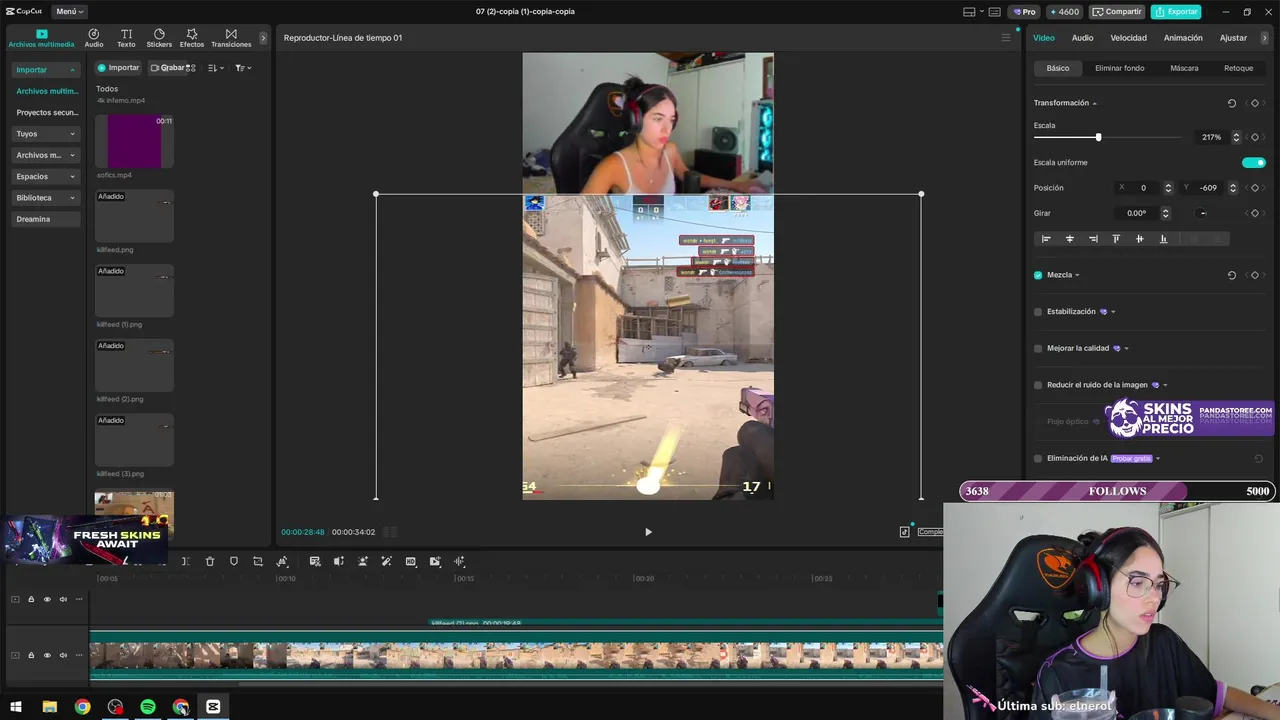Click the split clip icon in timeline toolbar

(x=185, y=561)
